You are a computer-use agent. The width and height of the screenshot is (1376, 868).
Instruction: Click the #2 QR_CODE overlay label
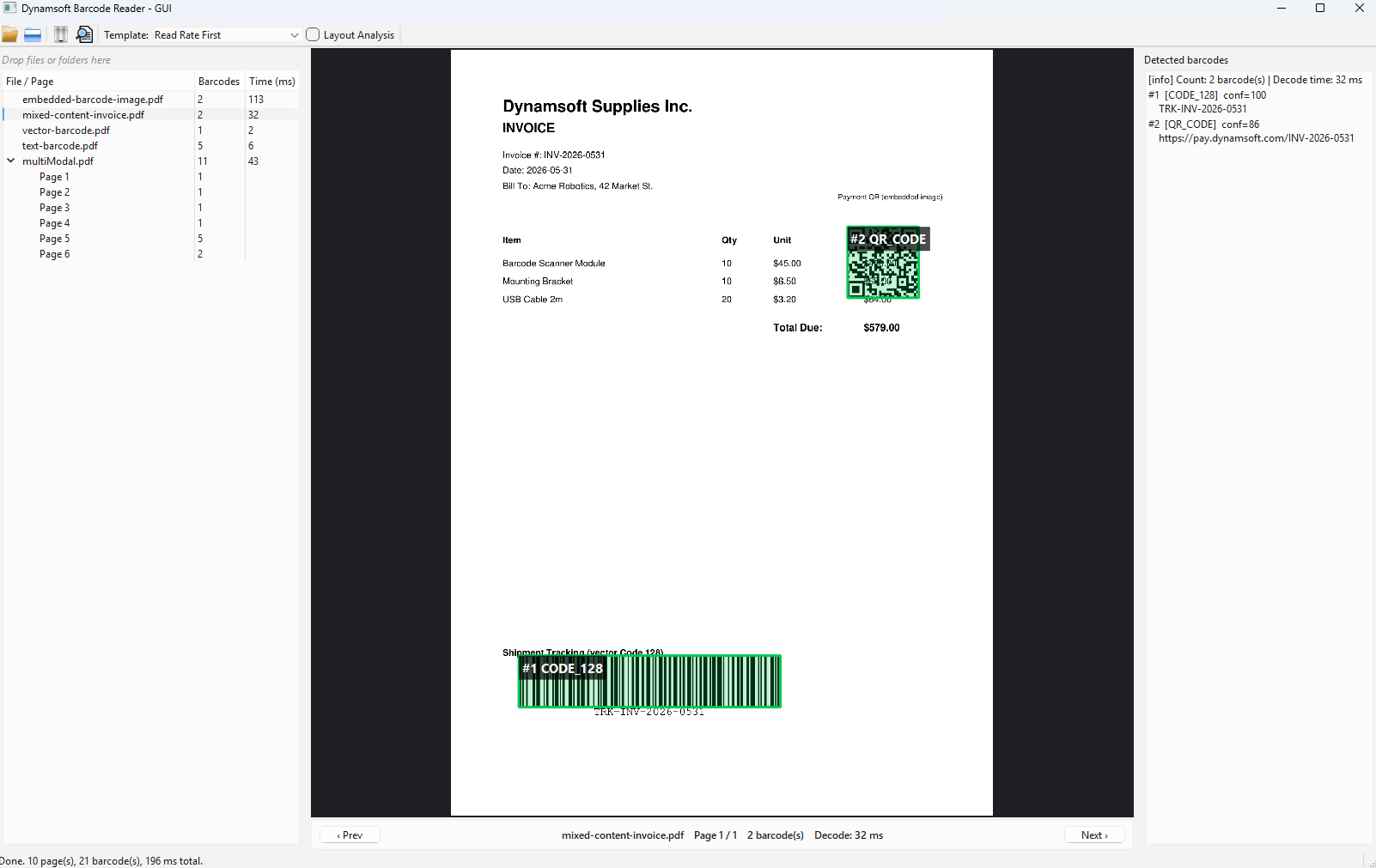[888, 240]
